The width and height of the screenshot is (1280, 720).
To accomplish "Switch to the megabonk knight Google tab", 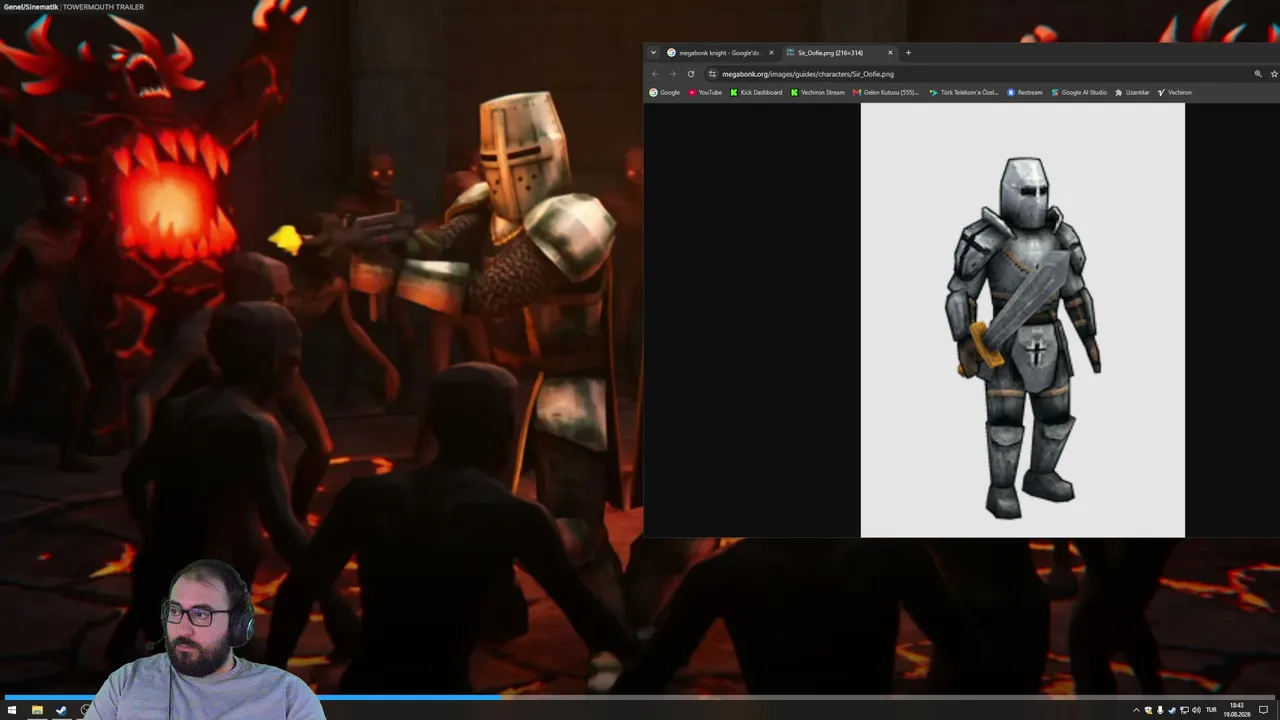I will pos(720,53).
